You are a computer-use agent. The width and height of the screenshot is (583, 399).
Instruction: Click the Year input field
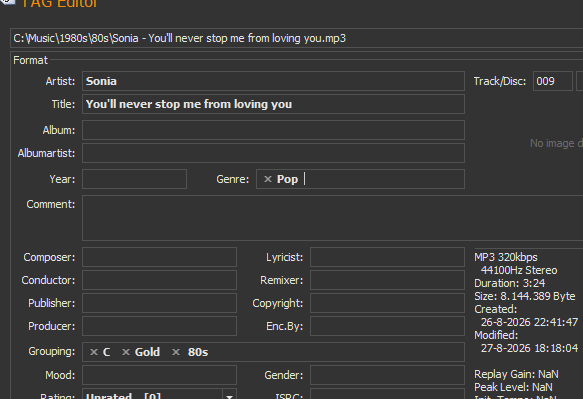coord(134,179)
